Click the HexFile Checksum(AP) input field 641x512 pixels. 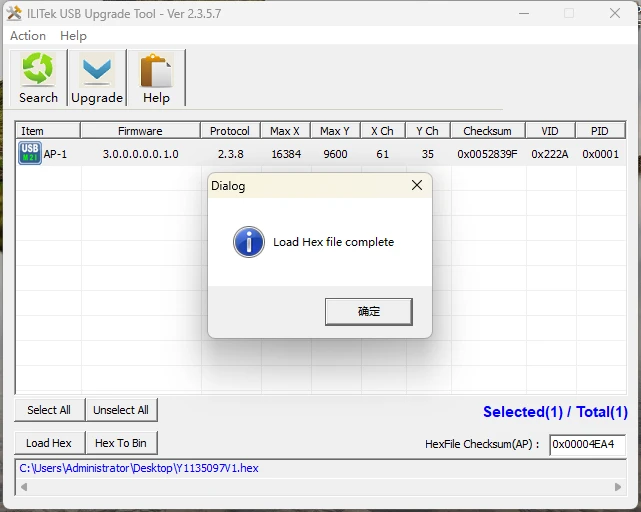(587, 445)
